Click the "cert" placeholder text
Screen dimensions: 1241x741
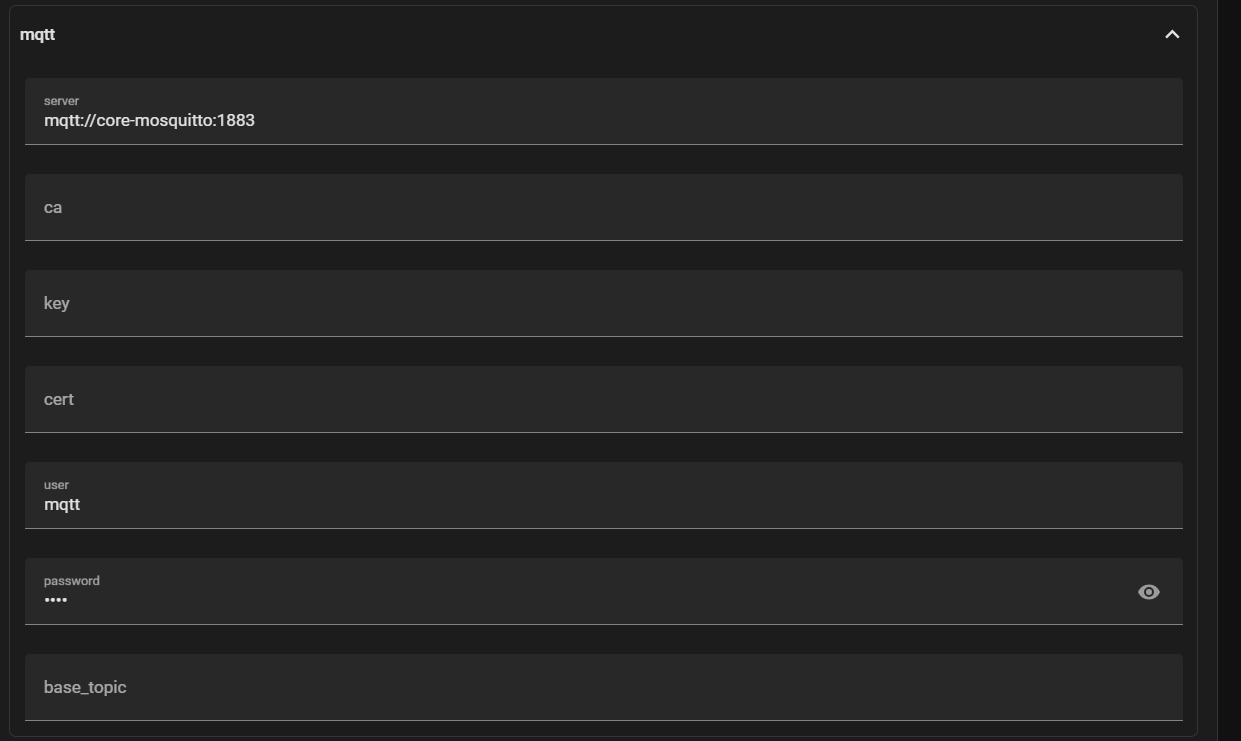(x=58, y=400)
